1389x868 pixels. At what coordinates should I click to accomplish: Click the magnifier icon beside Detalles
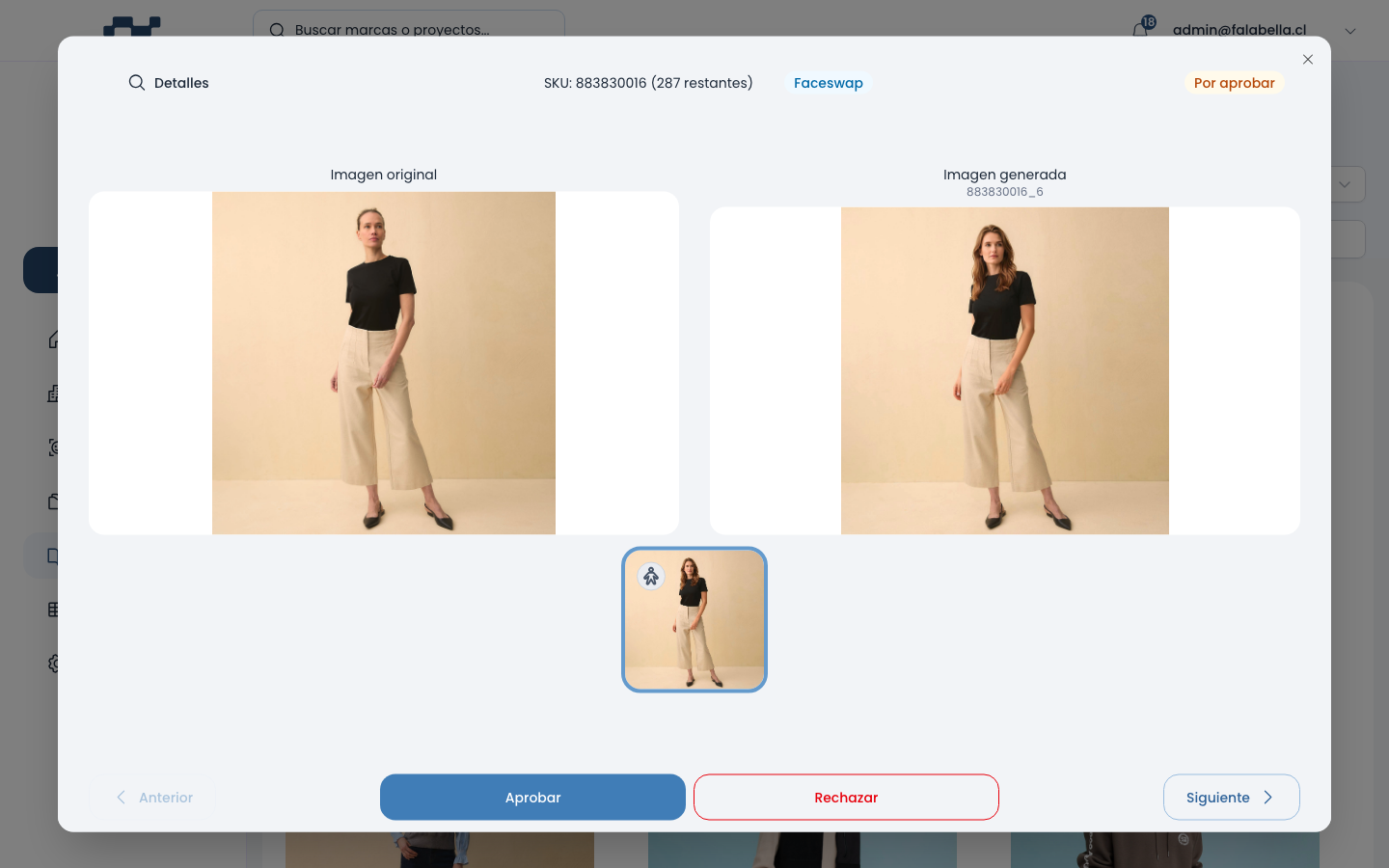point(137,83)
